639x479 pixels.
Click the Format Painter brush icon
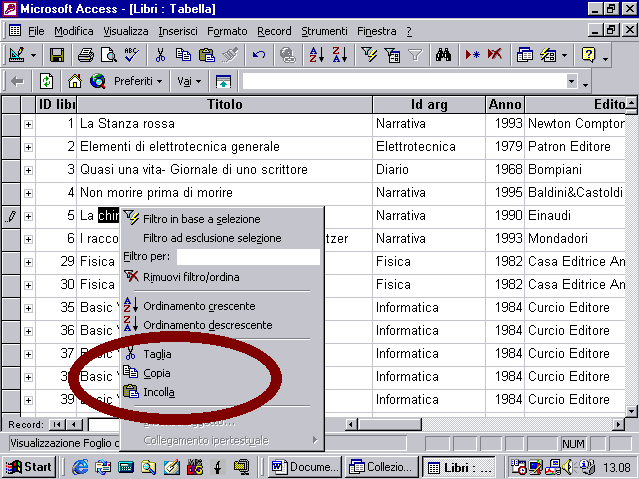230,55
